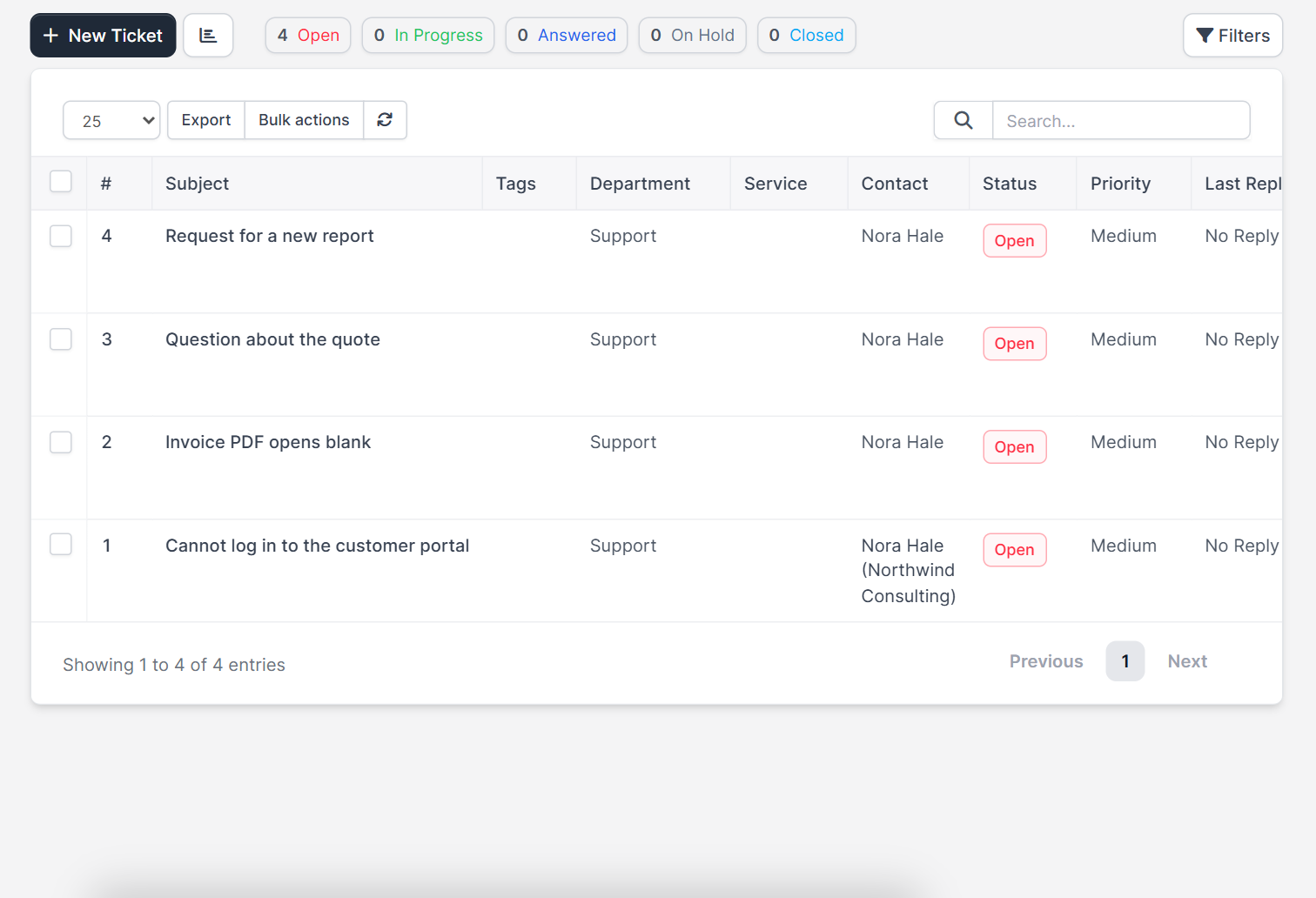Open ticket Invoice PDF opens blank
Viewport: 1316px width, 898px height.
(268, 442)
